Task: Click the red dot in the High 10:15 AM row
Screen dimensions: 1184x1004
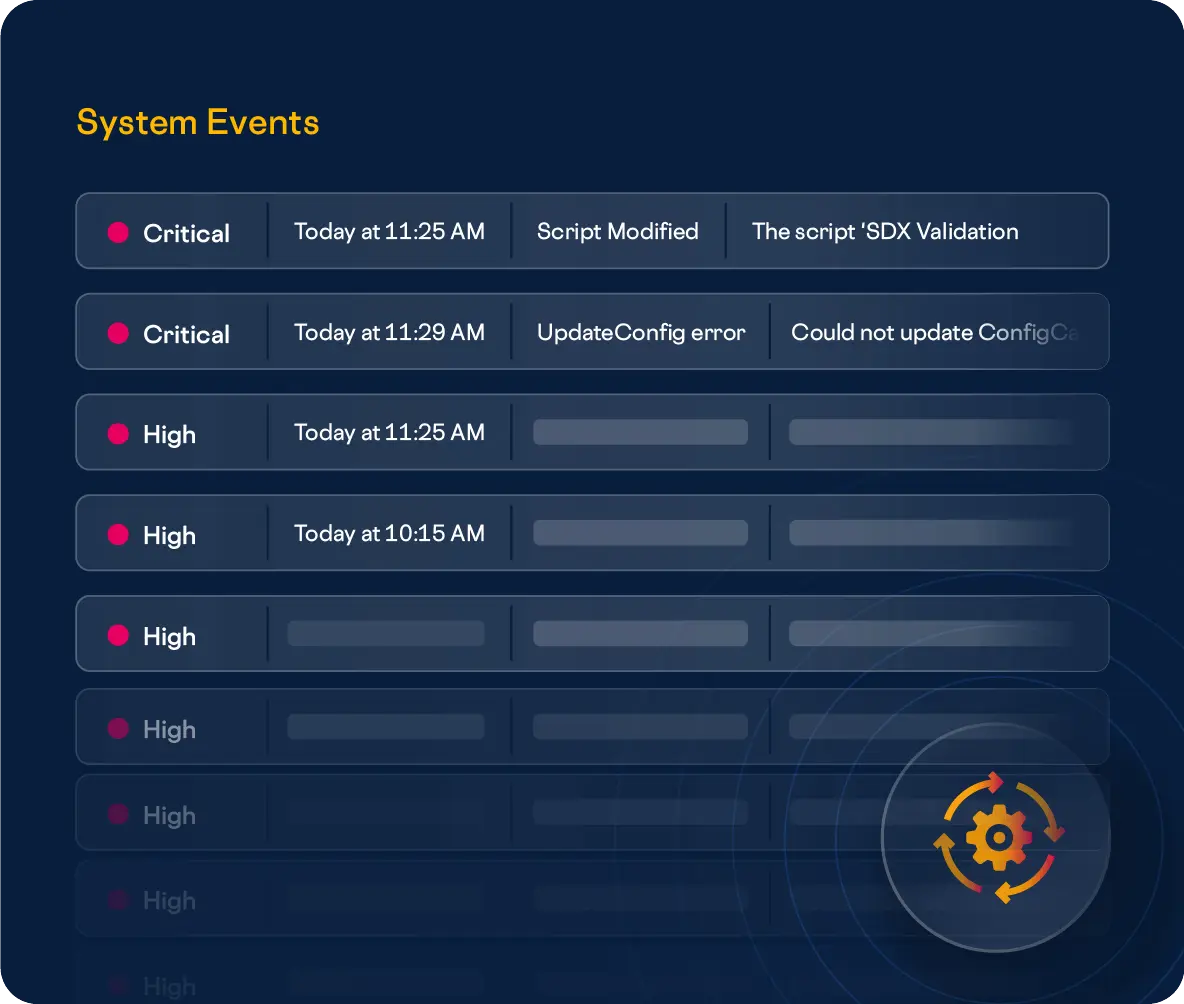Action: click(x=118, y=534)
